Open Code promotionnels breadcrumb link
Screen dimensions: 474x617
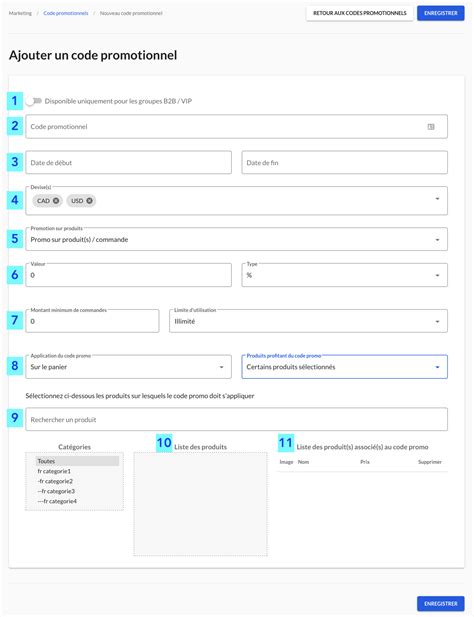click(x=66, y=13)
